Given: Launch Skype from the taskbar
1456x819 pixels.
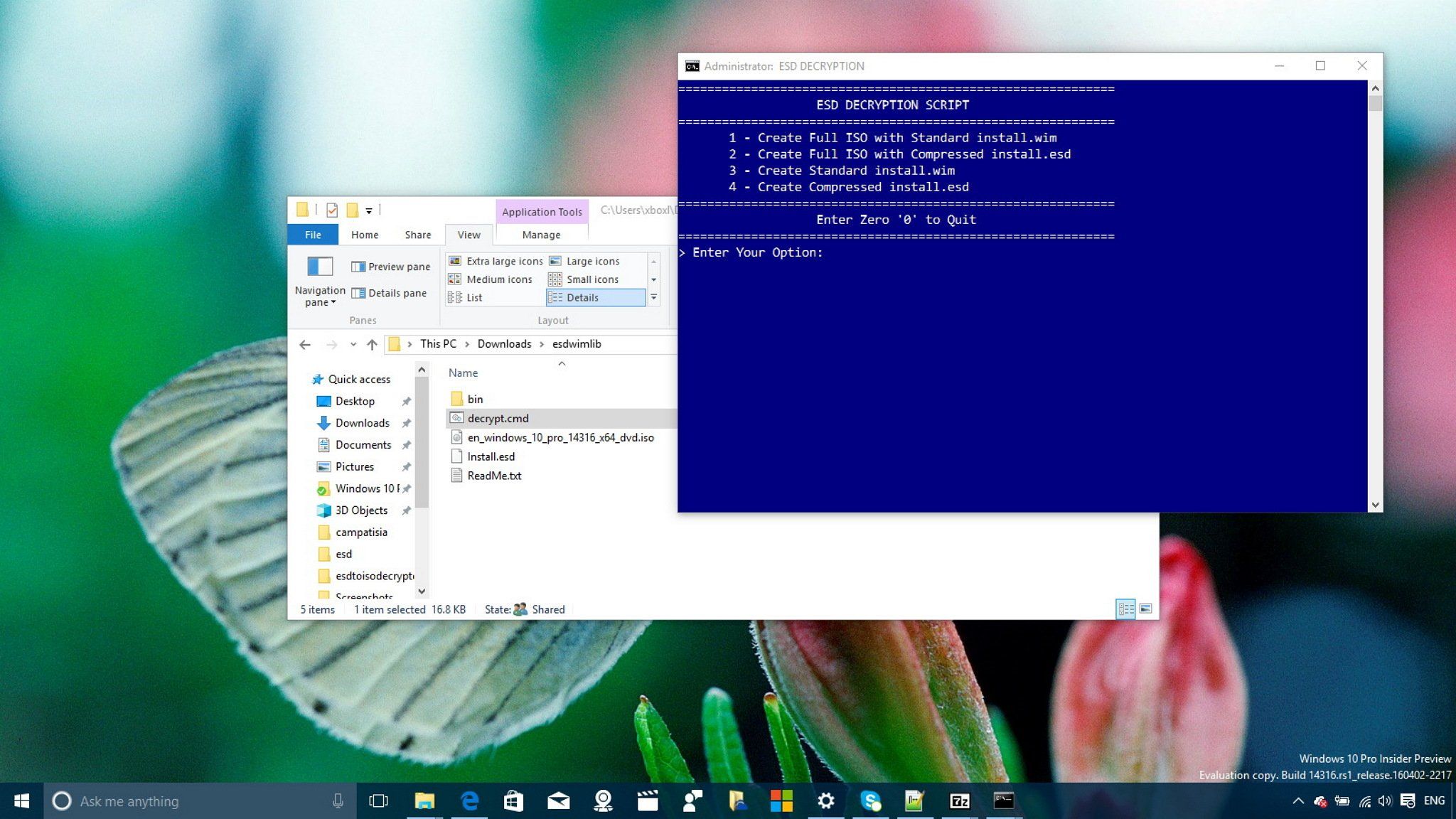Looking at the screenshot, I should click(x=870, y=801).
